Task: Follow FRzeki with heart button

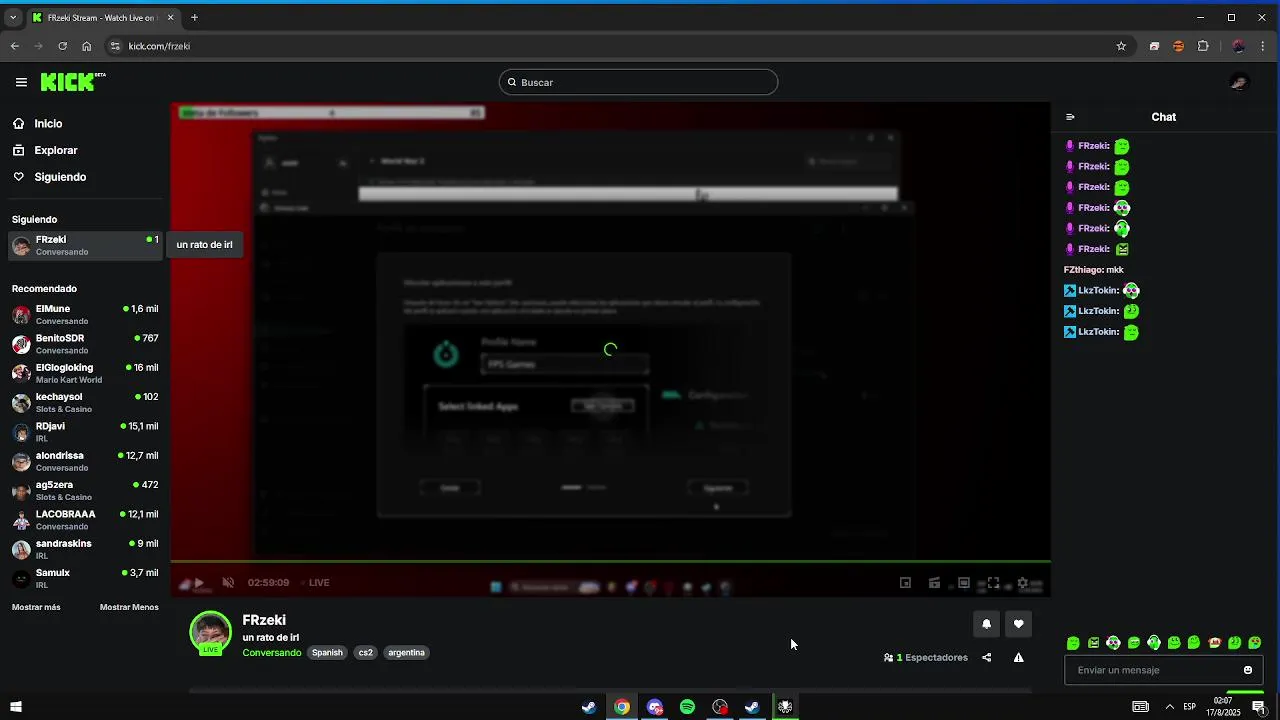Action: 1018,624
